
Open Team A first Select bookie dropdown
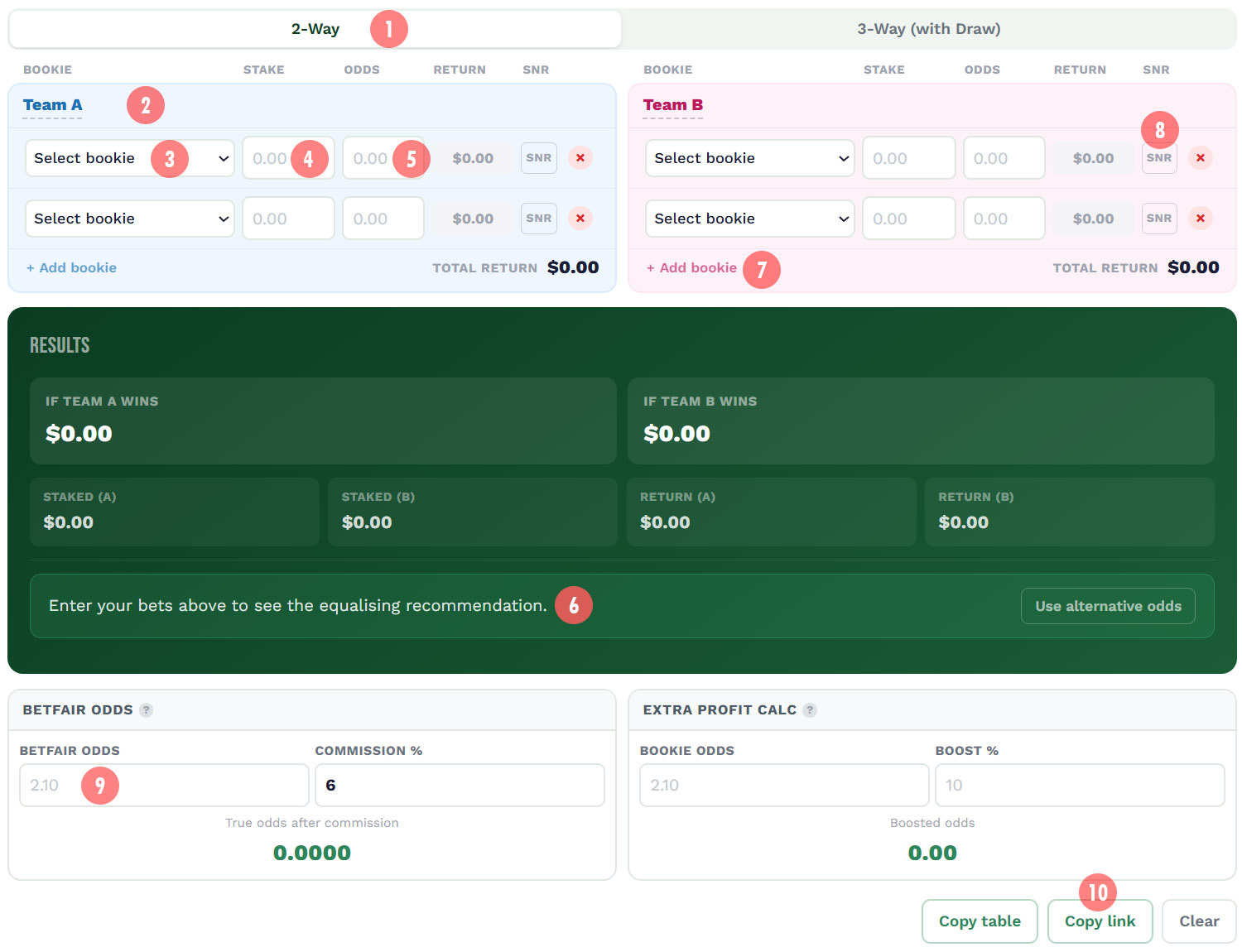[x=130, y=158]
